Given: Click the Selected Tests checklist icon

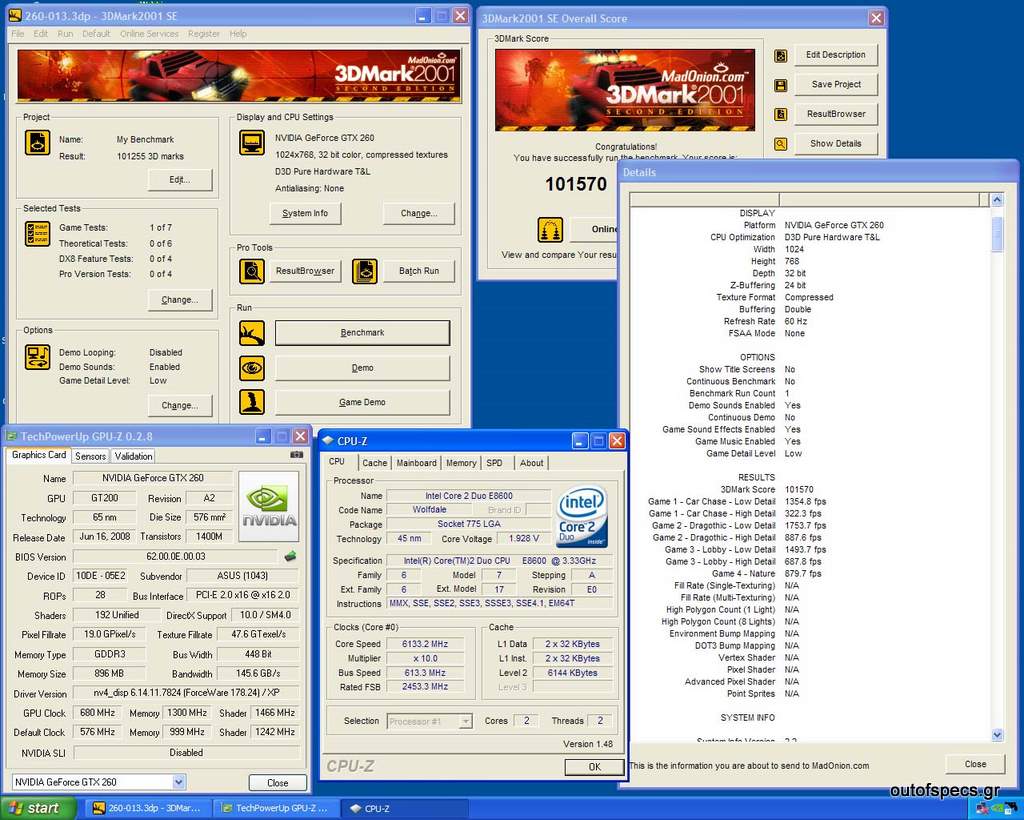Looking at the screenshot, I should (x=37, y=234).
